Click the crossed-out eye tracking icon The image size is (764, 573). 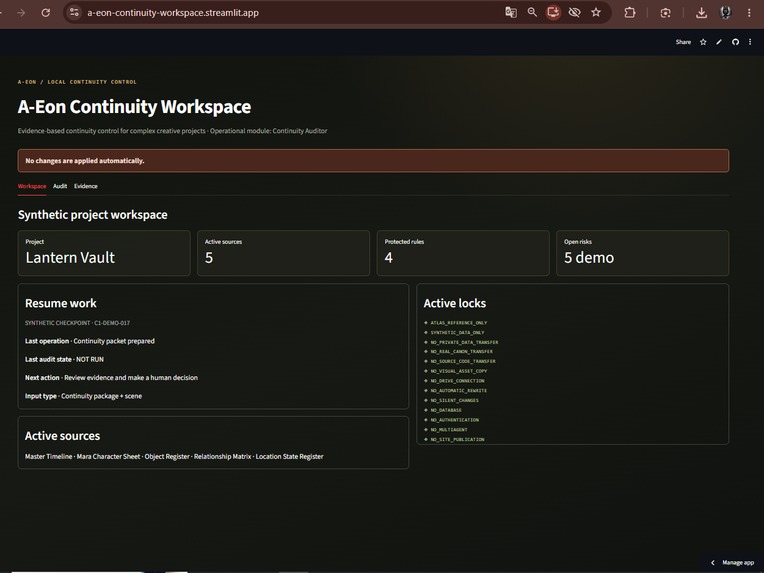pyautogui.click(x=574, y=13)
